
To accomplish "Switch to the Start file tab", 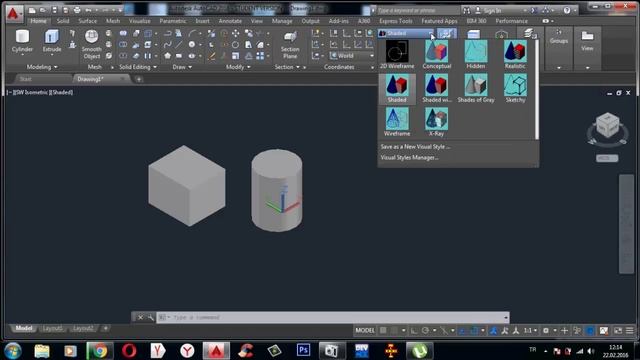I will 25,79.
